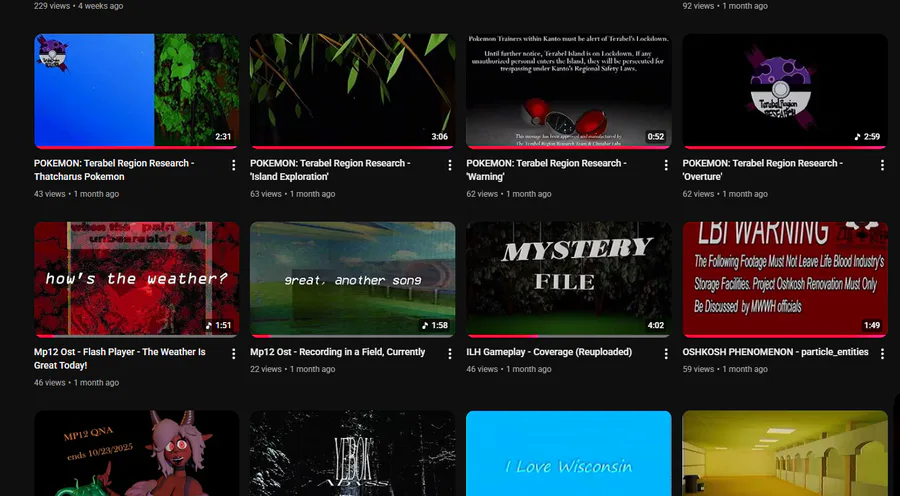Open title link ending in 'Overture'
Image resolution: width=900 pixels, height=496 pixels.
click(762, 170)
